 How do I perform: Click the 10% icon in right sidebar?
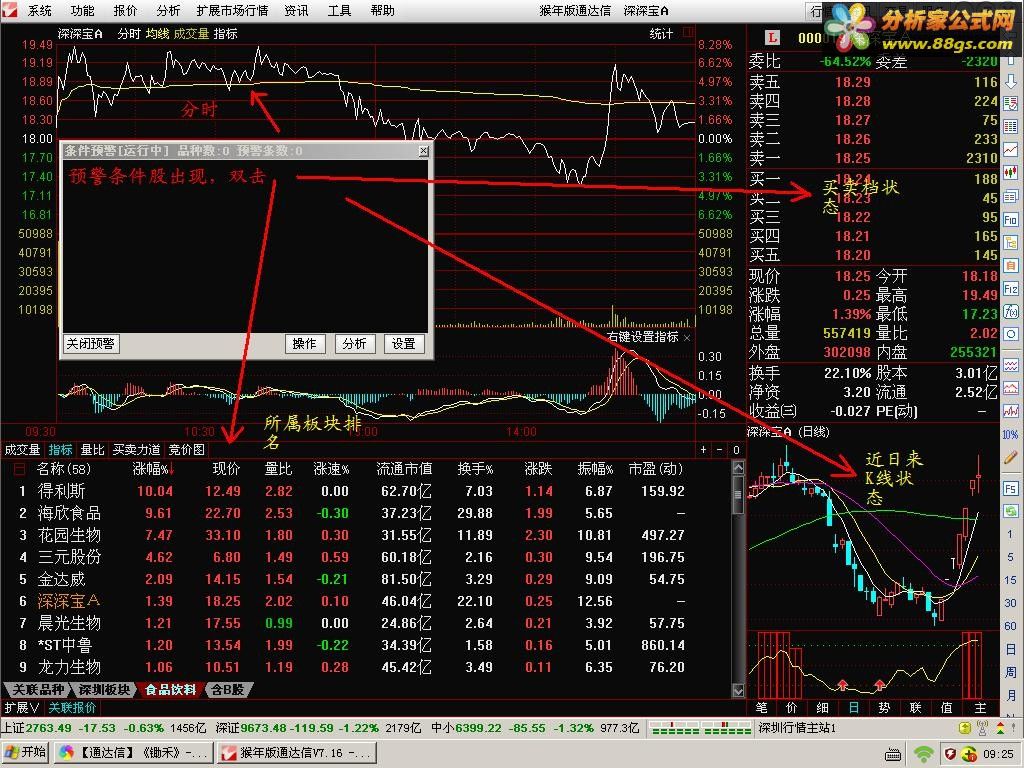click(1010, 434)
